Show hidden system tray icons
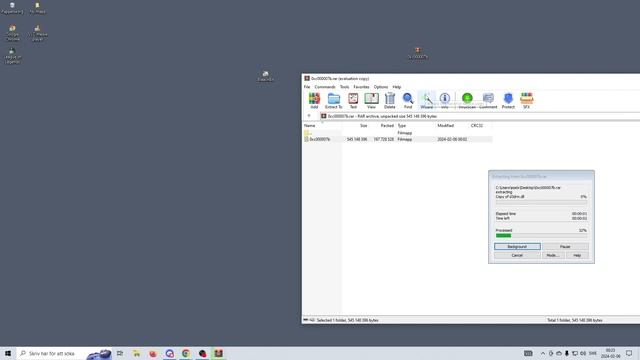 click(x=542, y=353)
